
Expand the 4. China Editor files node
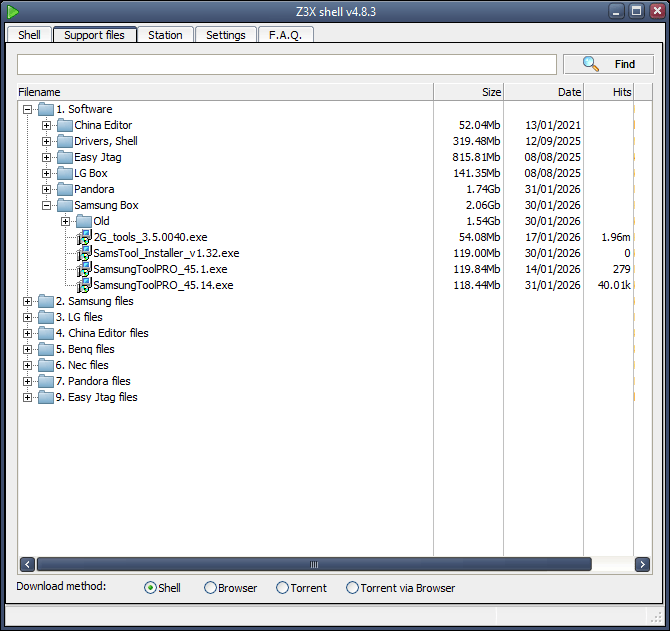point(27,333)
